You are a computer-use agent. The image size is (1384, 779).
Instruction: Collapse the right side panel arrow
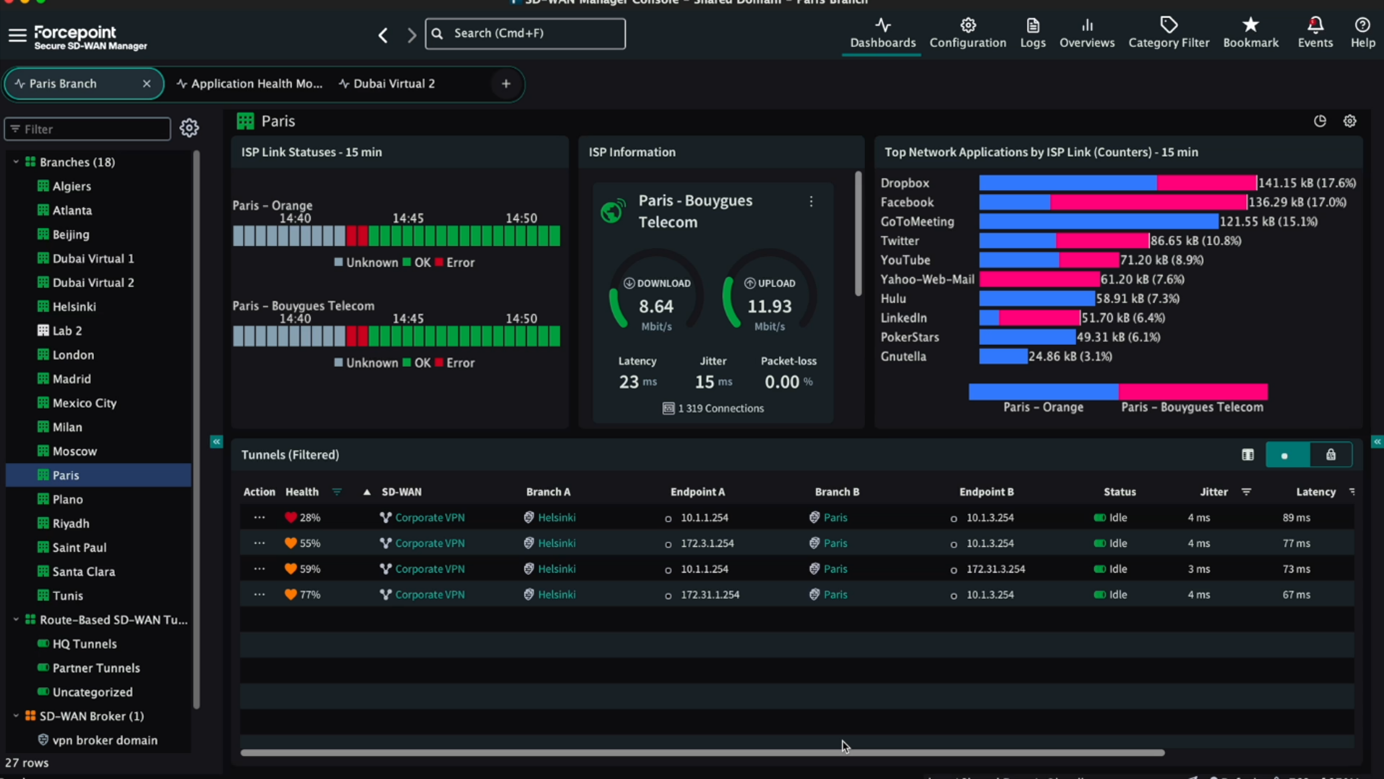tap(1377, 441)
